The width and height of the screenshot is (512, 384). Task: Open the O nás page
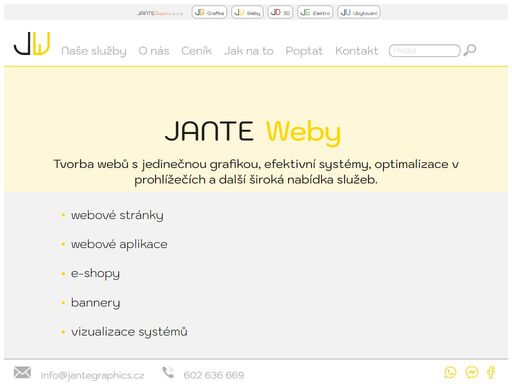(x=154, y=51)
